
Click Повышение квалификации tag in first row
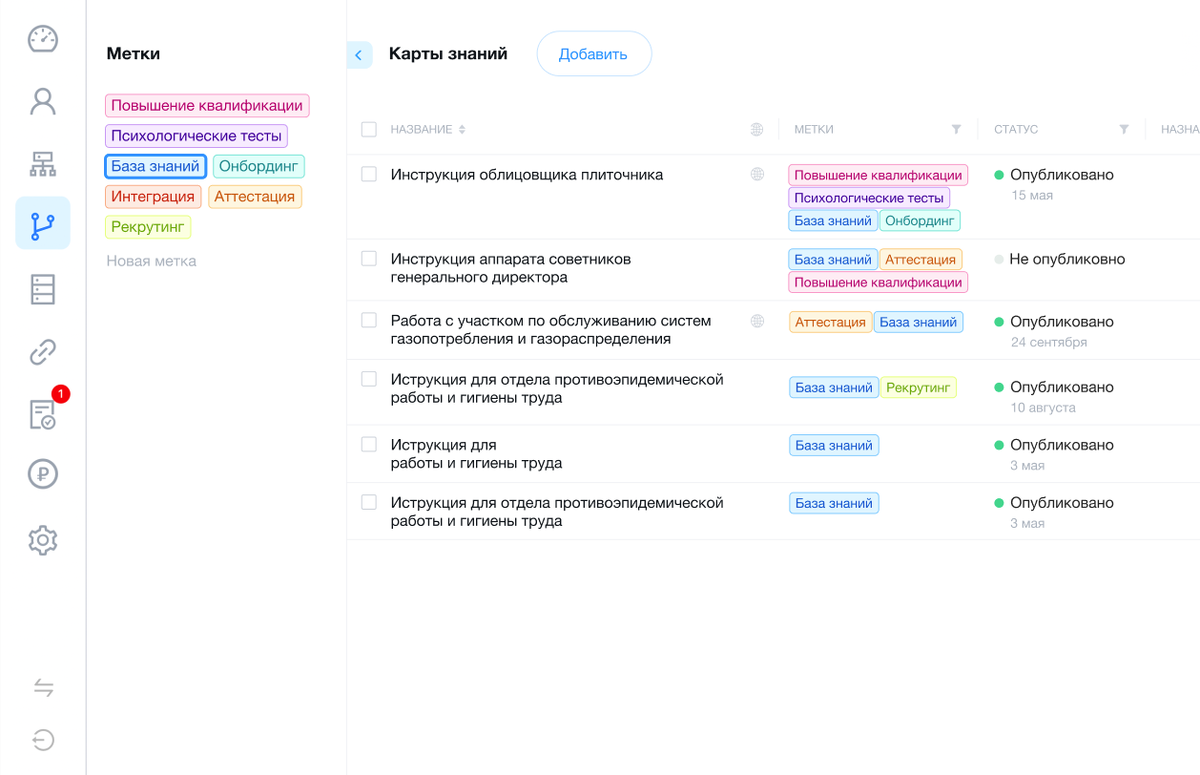878,175
